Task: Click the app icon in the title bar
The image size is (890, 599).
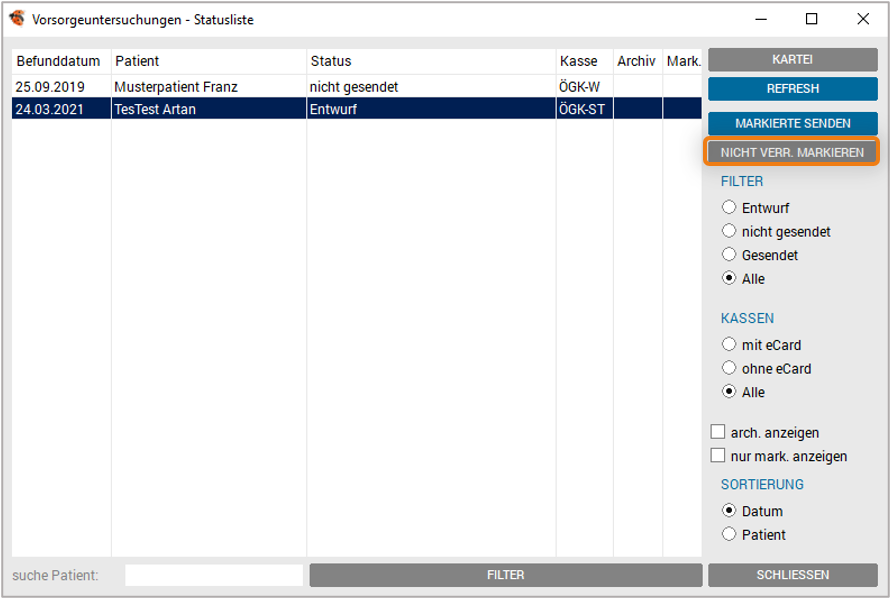Action: [x=17, y=19]
